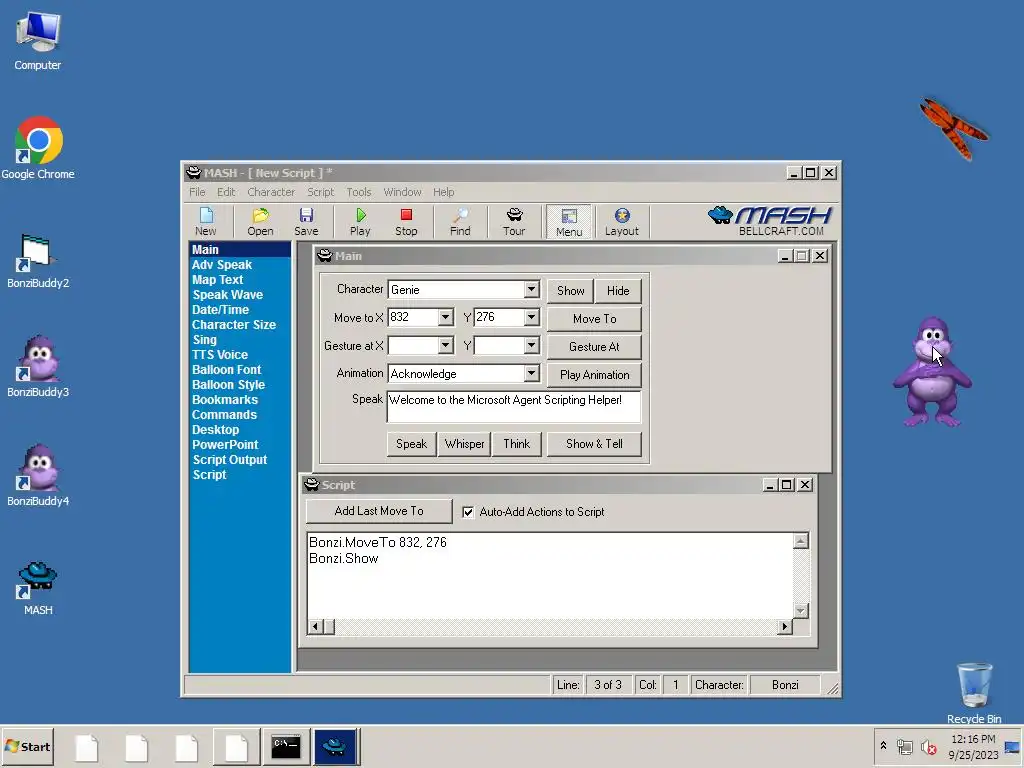
Task: Open the Start menu
Action: pos(27,746)
